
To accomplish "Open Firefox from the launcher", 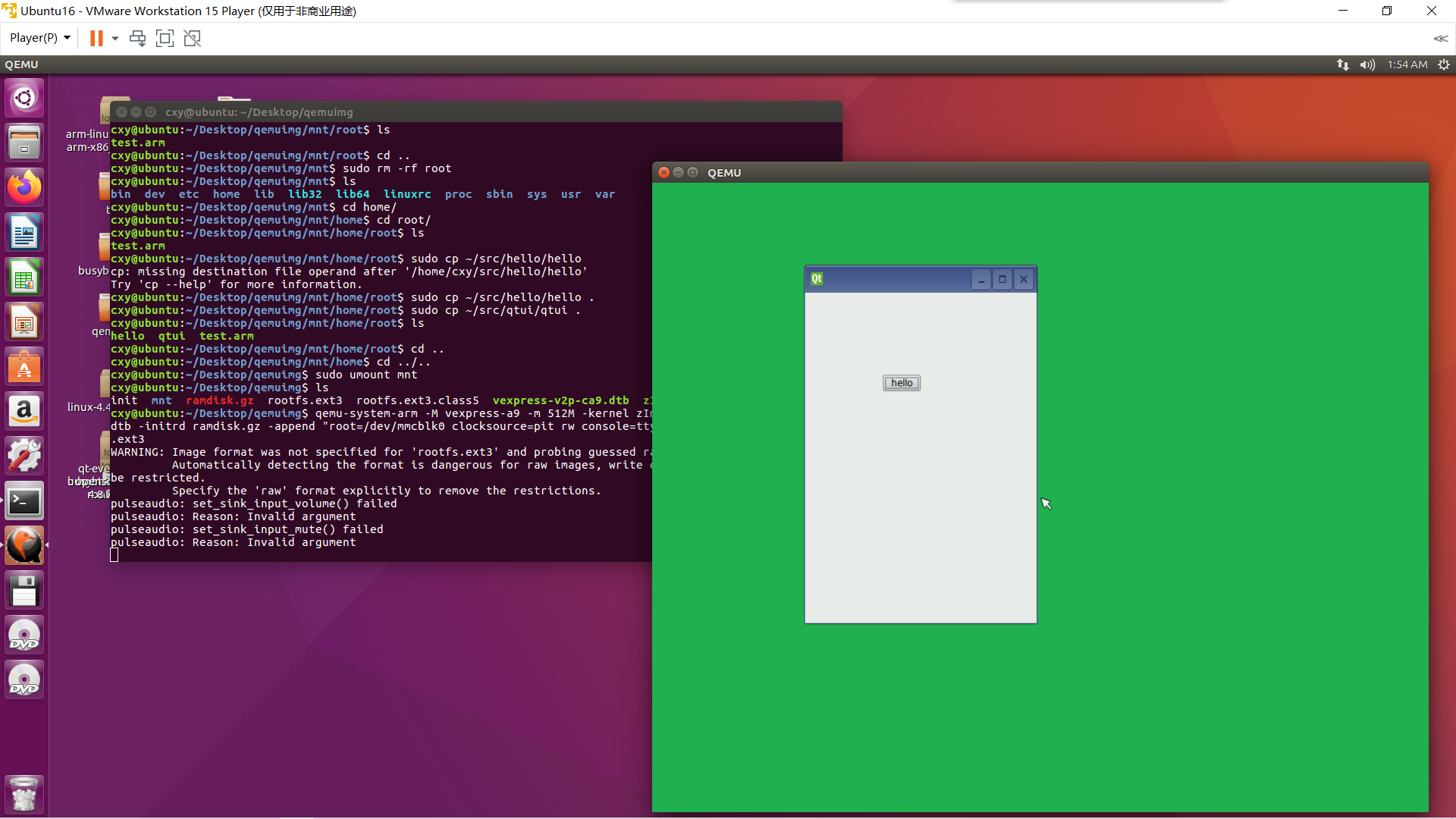I will coord(24,187).
